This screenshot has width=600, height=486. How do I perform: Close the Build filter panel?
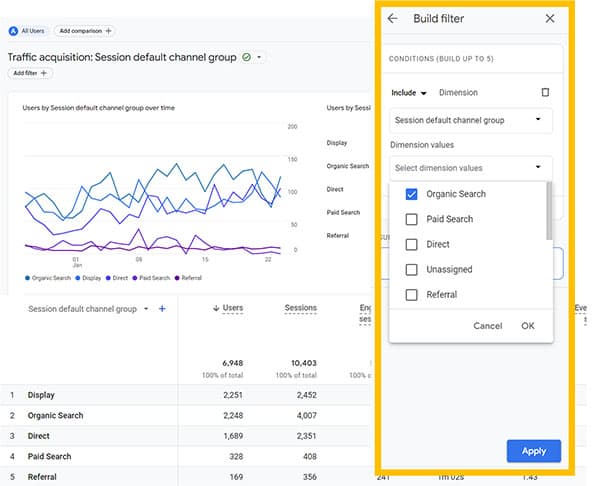pos(550,18)
